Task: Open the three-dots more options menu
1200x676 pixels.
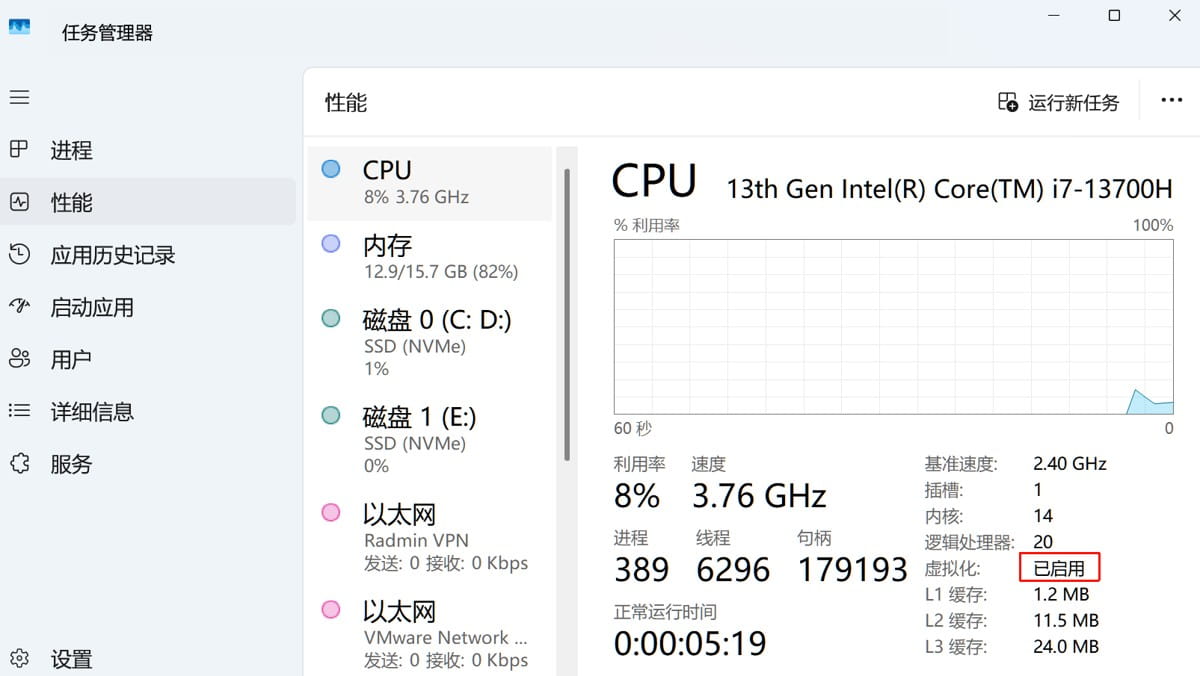Action: coord(1171,101)
